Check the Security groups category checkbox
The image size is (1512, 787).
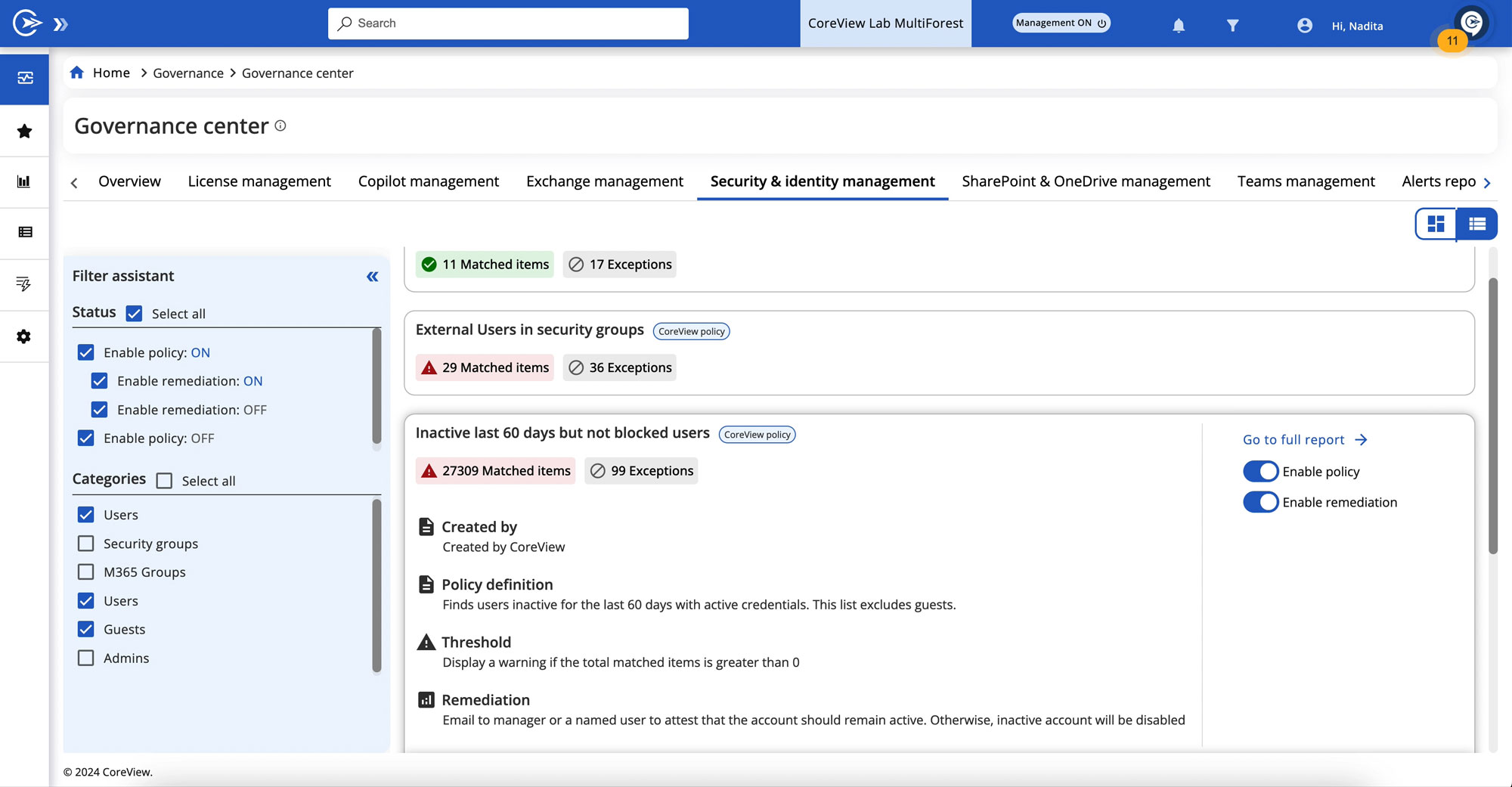click(x=85, y=543)
